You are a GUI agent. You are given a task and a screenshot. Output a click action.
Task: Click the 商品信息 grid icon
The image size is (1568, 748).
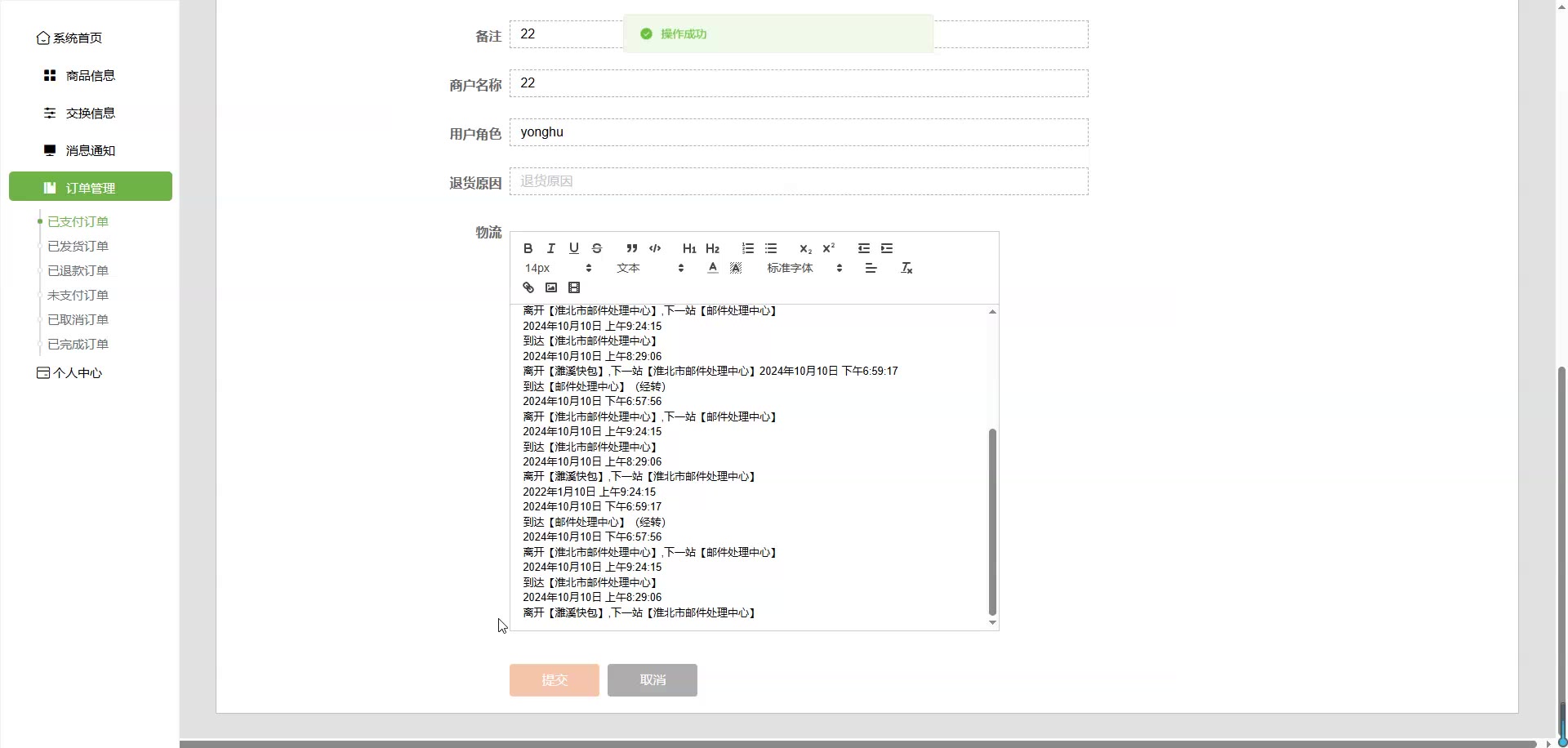[x=50, y=75]
